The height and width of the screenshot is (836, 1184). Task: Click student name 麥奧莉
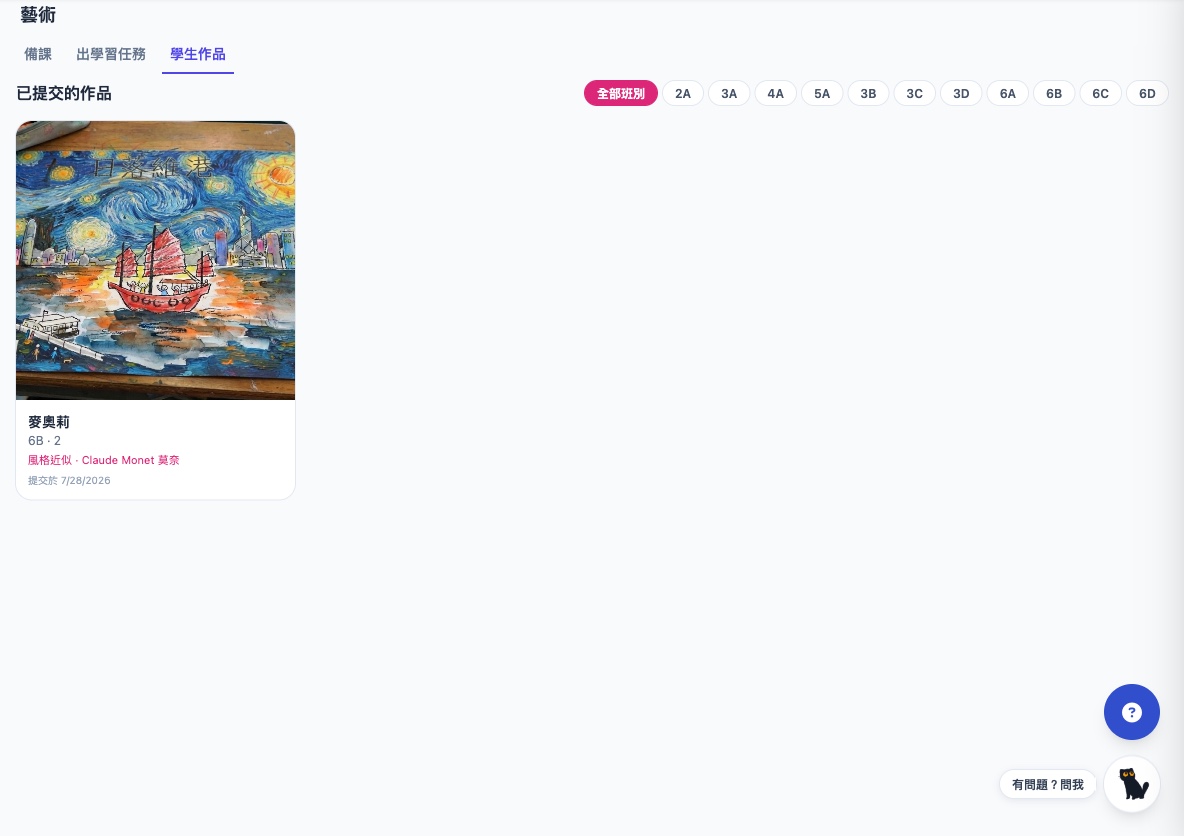pos(49,422)
